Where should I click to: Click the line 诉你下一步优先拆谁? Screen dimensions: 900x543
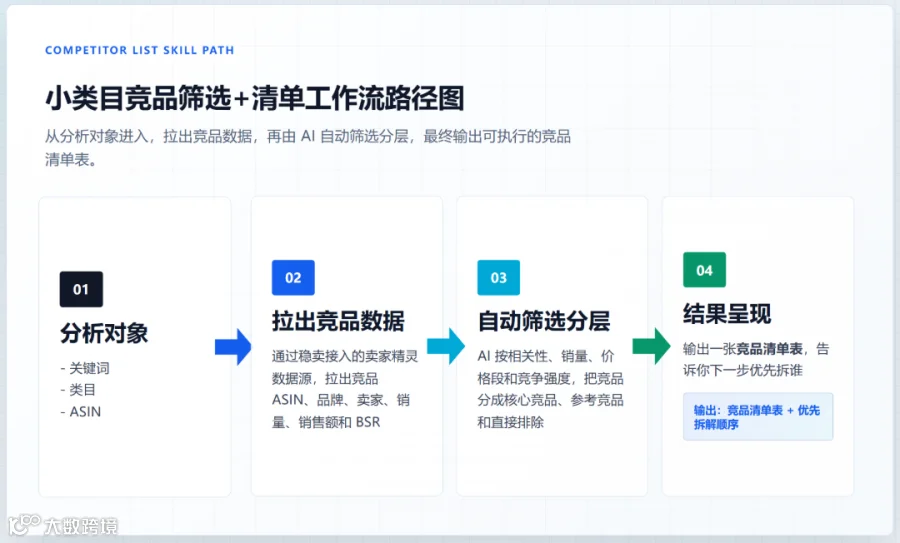743,370
